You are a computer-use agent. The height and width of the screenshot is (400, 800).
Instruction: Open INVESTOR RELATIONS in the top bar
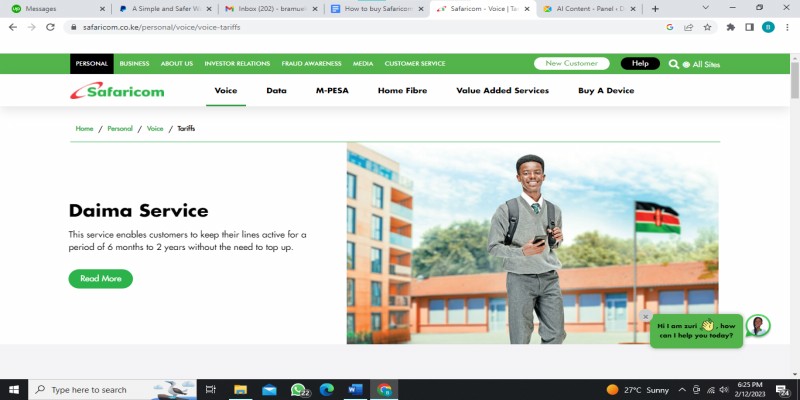pyautogui.click(x=237, y=64)
